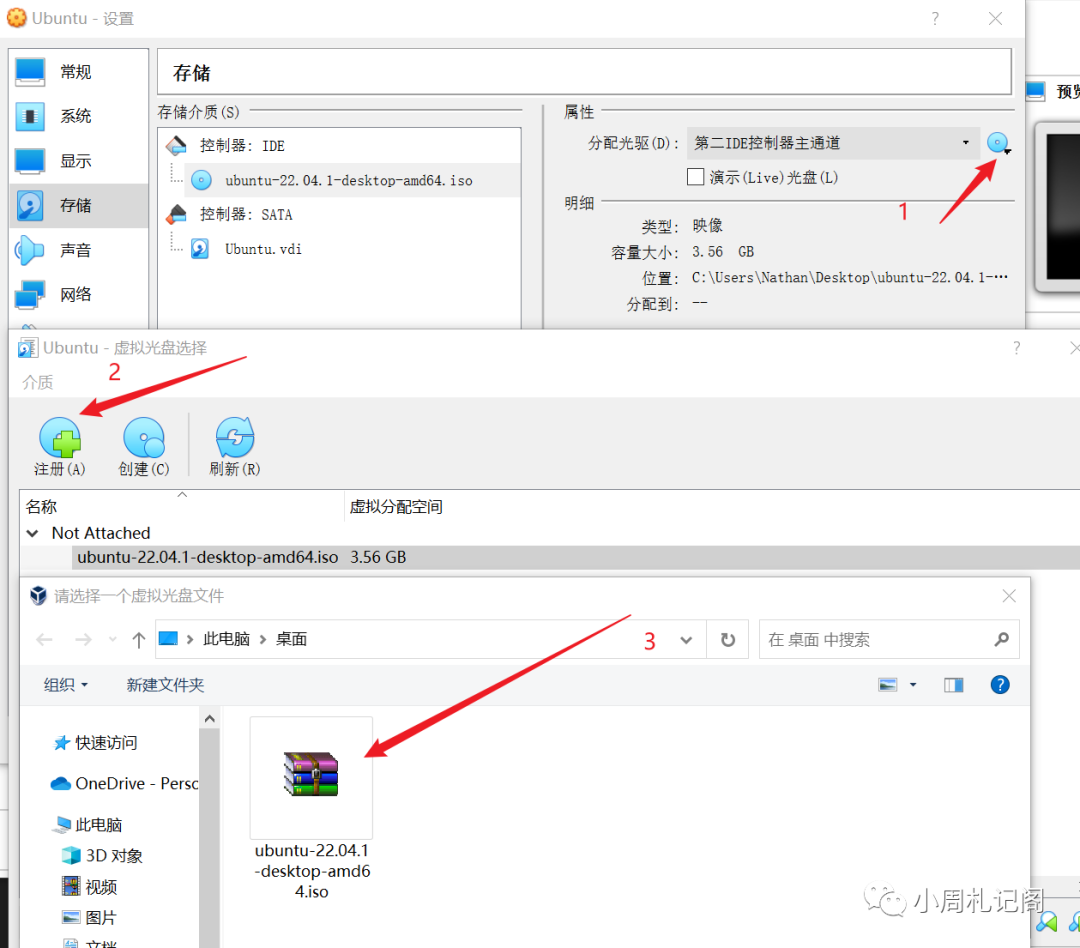Click the choose optical disk icon button
Image resolution: width=1080 pixels, height=948 pixels.
pyautogui.click(x=998, y=143)
